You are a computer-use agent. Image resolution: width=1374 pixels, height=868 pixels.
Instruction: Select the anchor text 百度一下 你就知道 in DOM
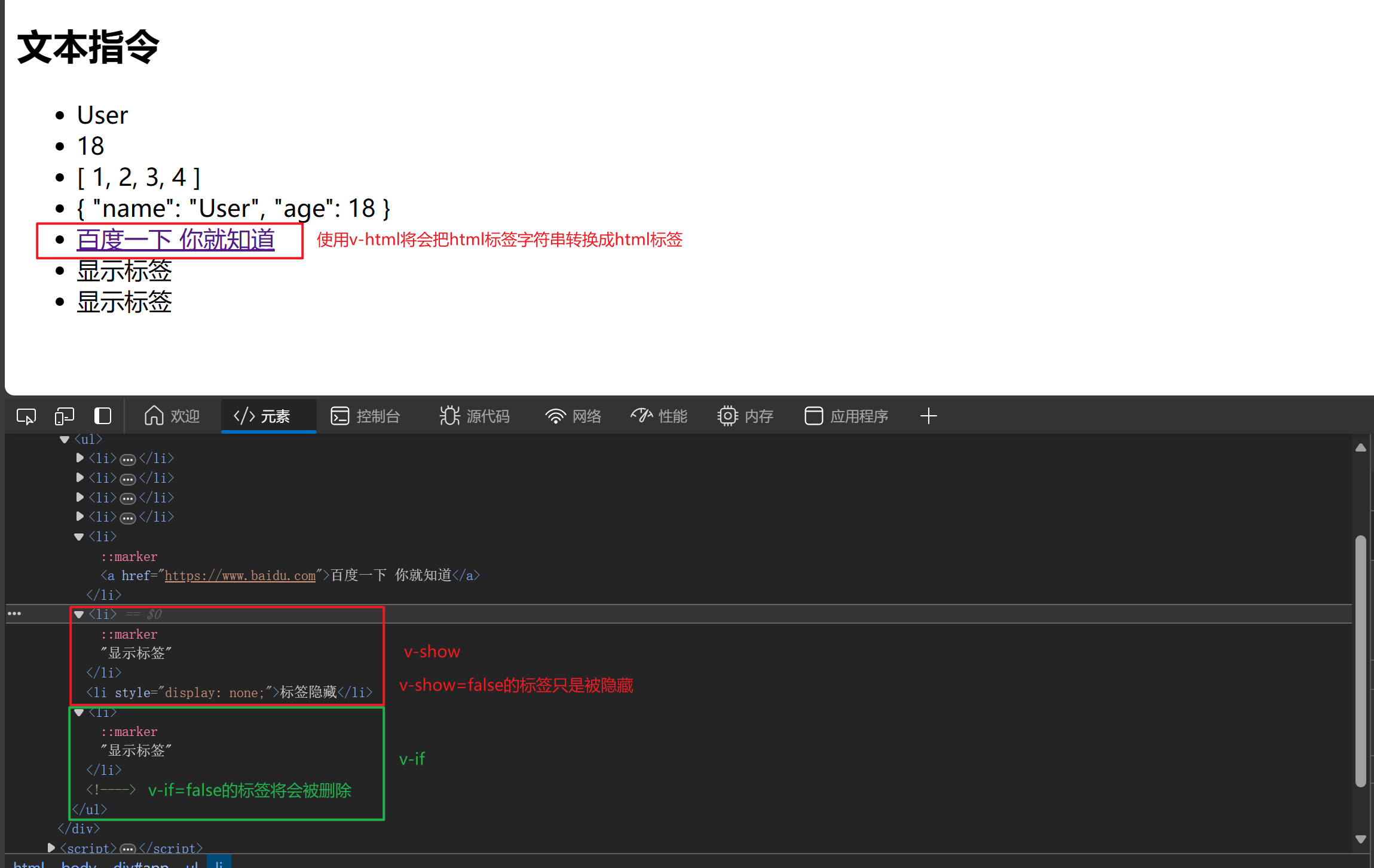pos(391,575)
